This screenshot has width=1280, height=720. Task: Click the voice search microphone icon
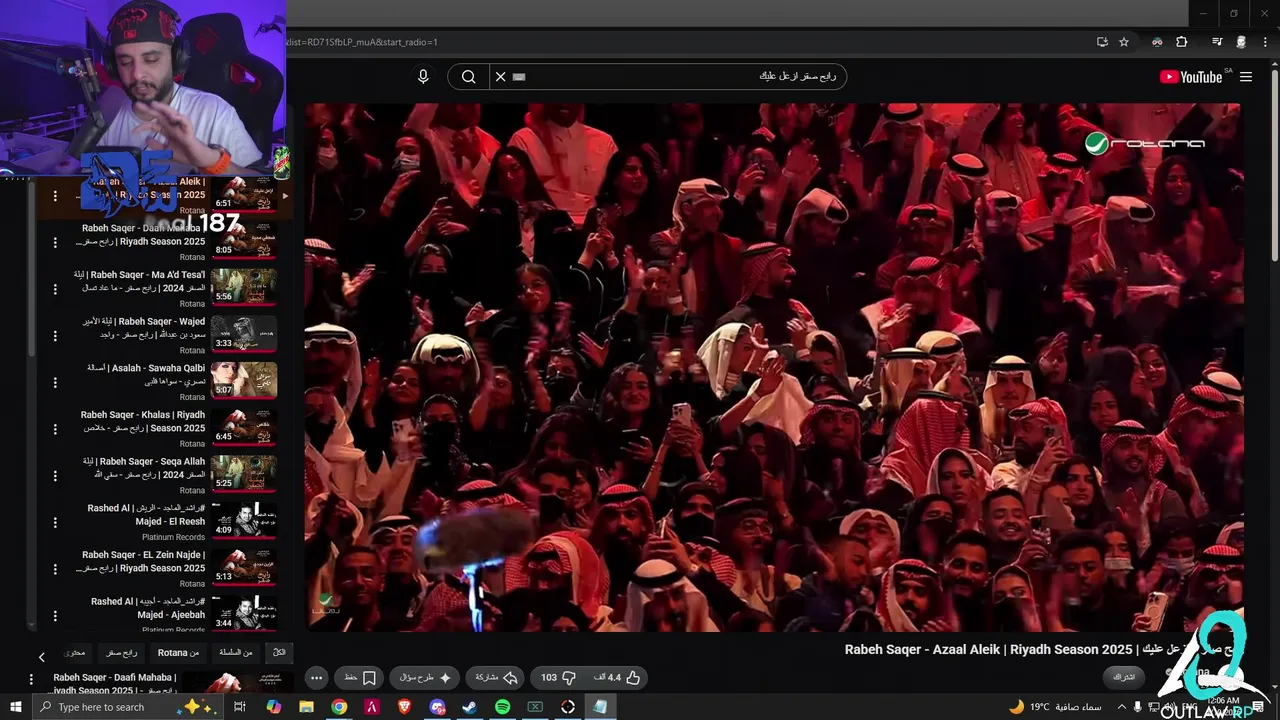coord(423,77)
